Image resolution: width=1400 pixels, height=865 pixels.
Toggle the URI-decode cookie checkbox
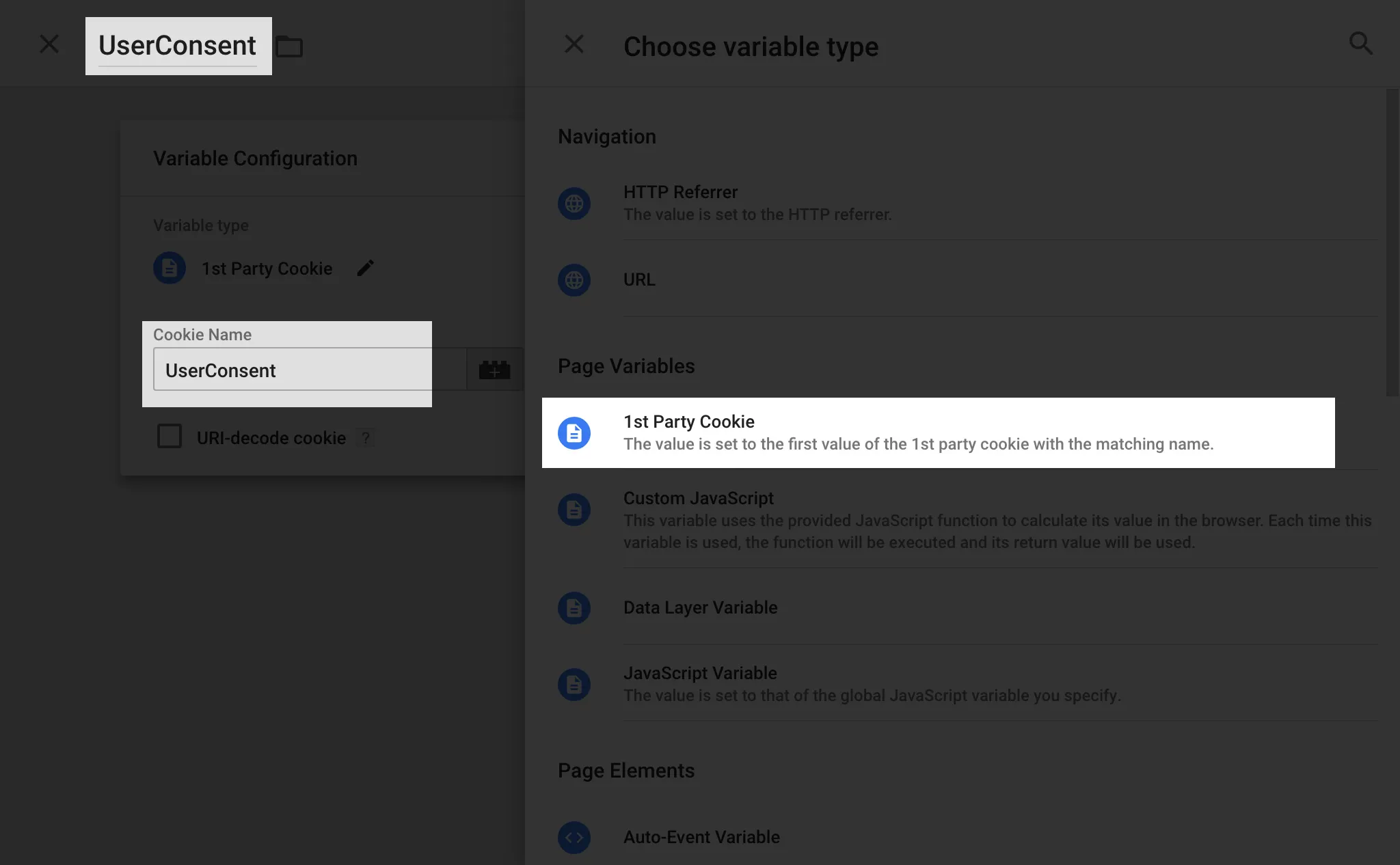169,437
